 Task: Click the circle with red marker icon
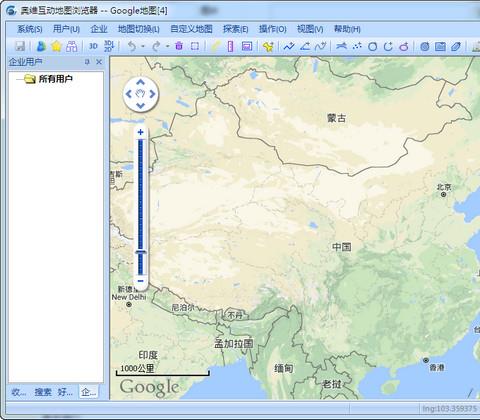pos(404,46)
